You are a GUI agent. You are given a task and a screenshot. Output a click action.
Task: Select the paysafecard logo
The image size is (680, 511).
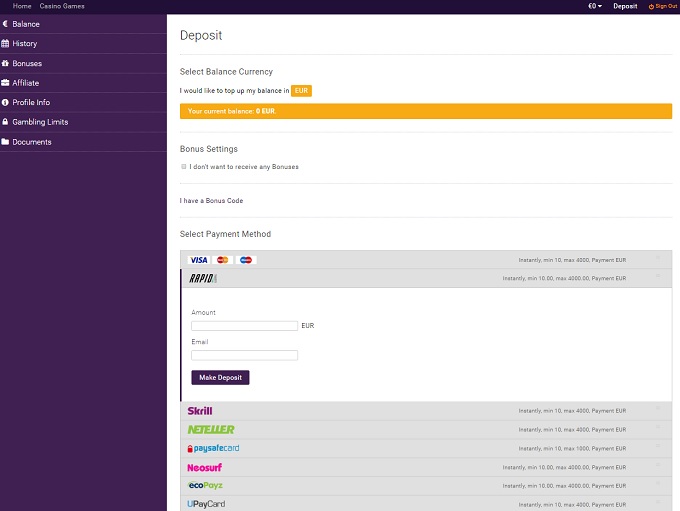point(213,448)
